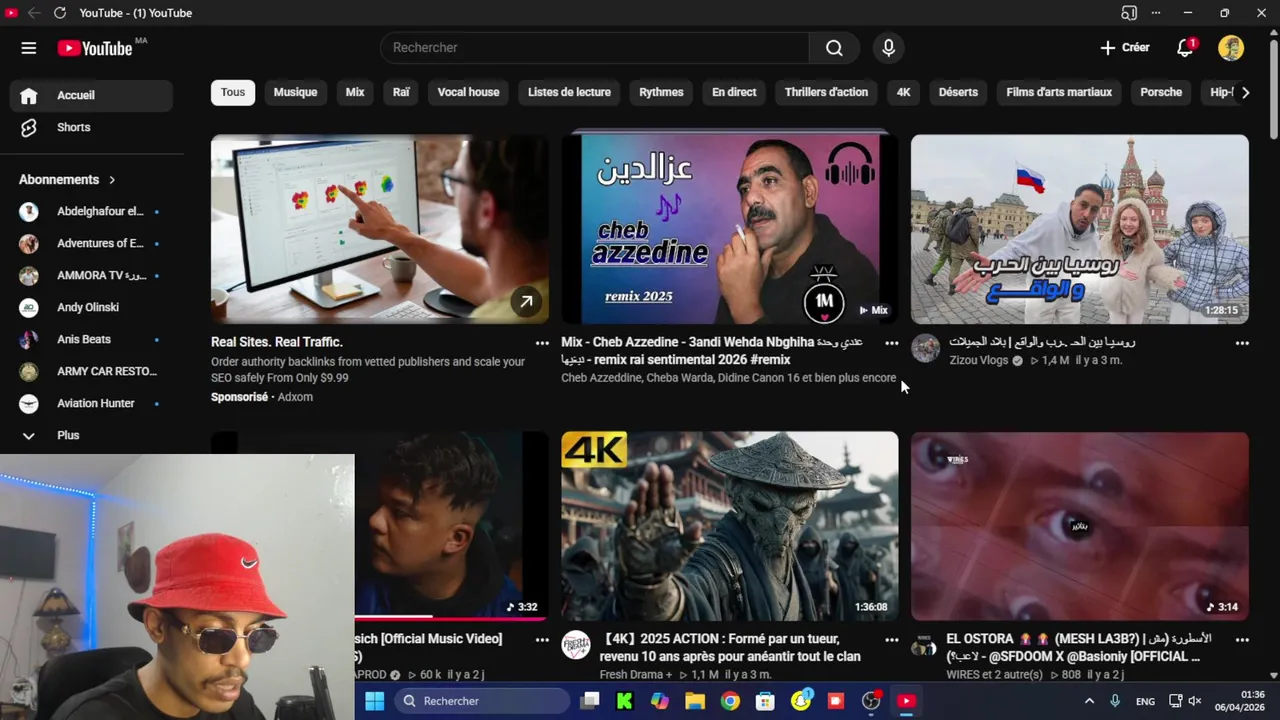Open Task View in taskbar
Image resolution: width=1280 pixels, height=720 pixels.
coord(590,701)
